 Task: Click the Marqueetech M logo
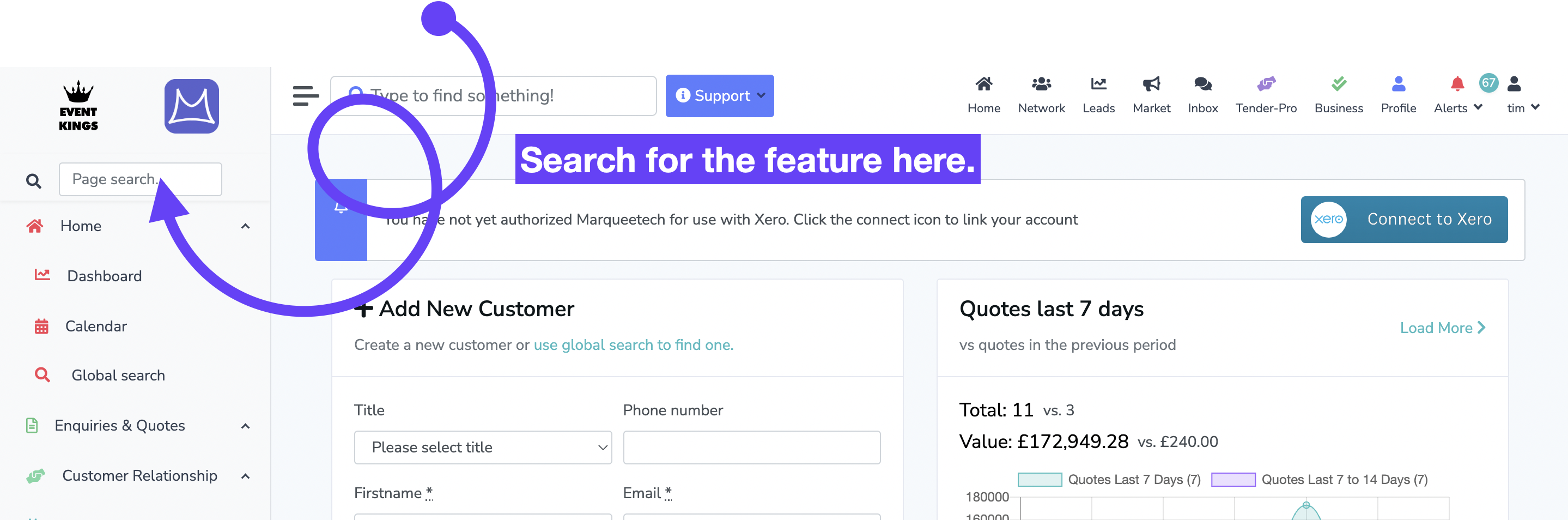pos(191,106)
